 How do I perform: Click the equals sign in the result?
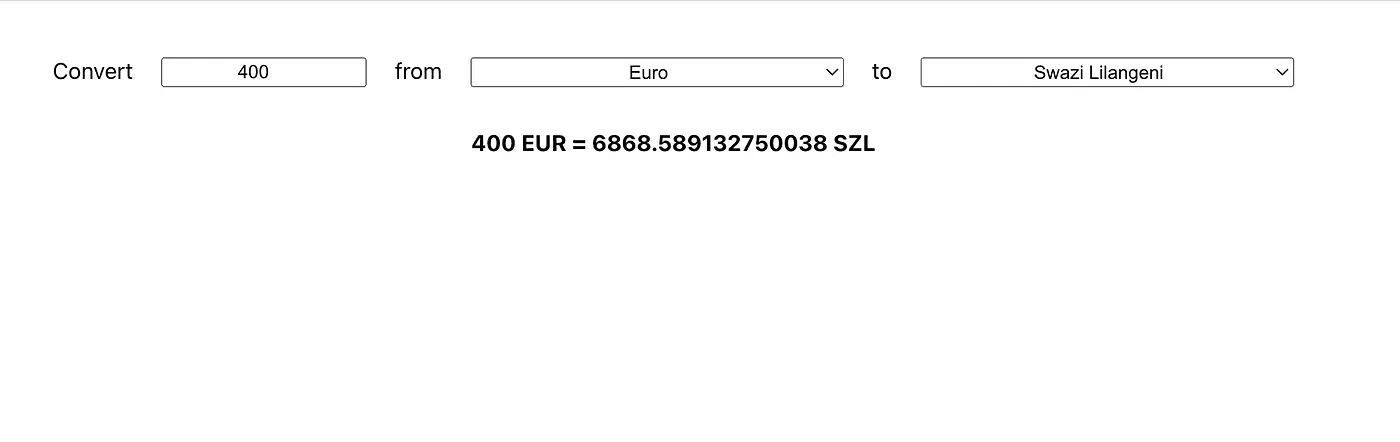[x=579, y=144]
